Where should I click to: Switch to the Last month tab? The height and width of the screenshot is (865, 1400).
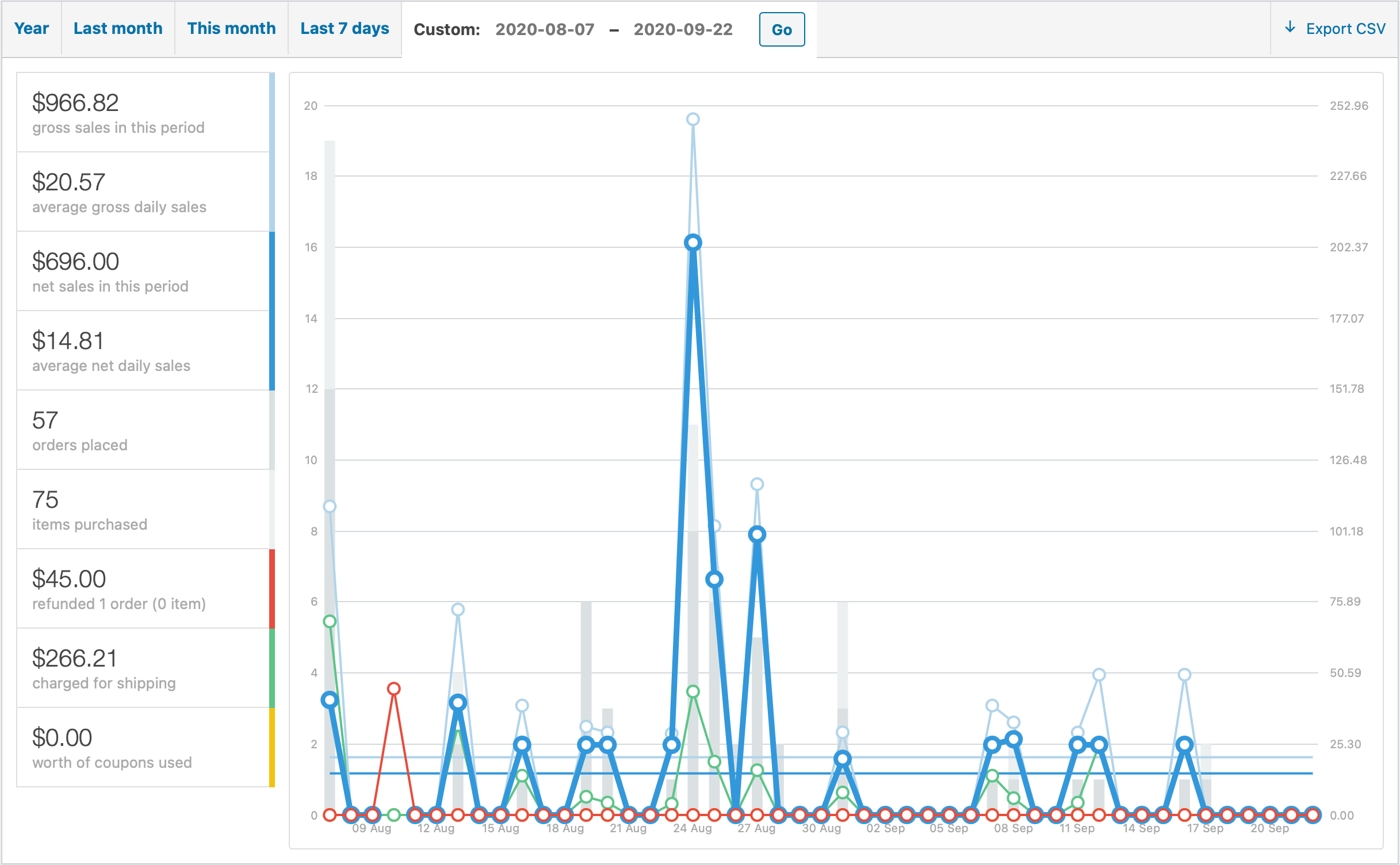[118, 28]
